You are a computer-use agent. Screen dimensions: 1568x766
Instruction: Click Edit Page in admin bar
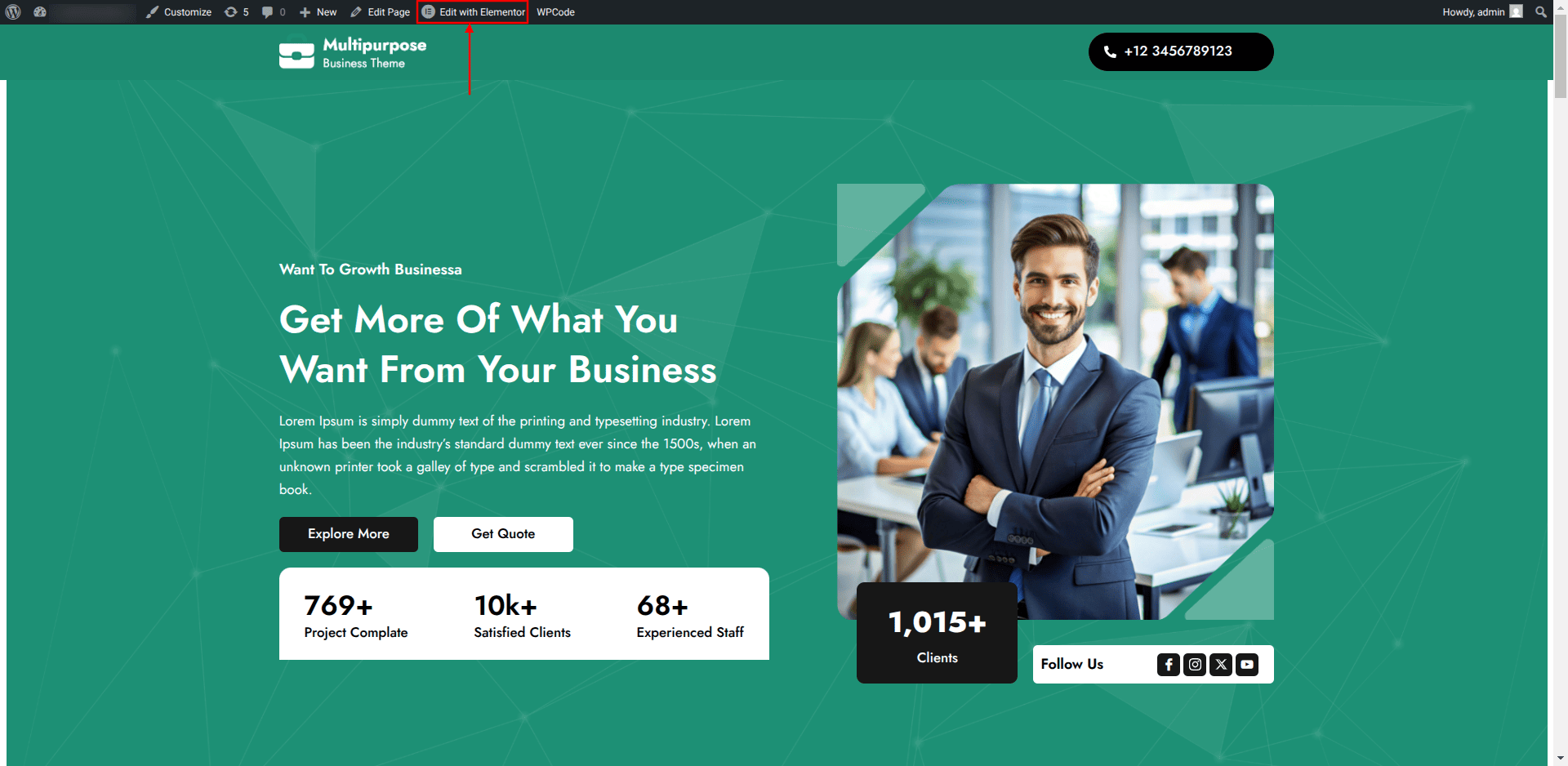tap(381, 12)
